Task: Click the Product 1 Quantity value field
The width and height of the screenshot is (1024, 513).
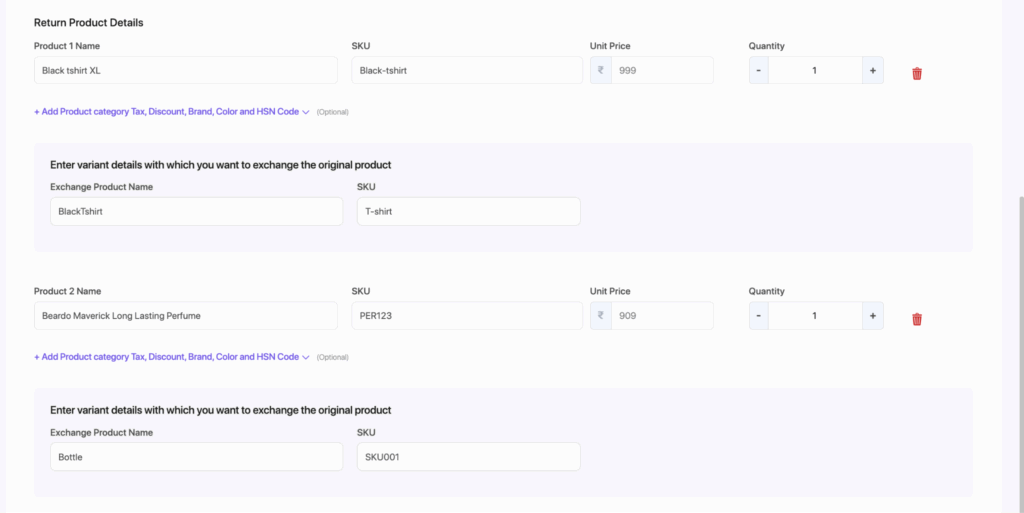Action: [814, 70]
